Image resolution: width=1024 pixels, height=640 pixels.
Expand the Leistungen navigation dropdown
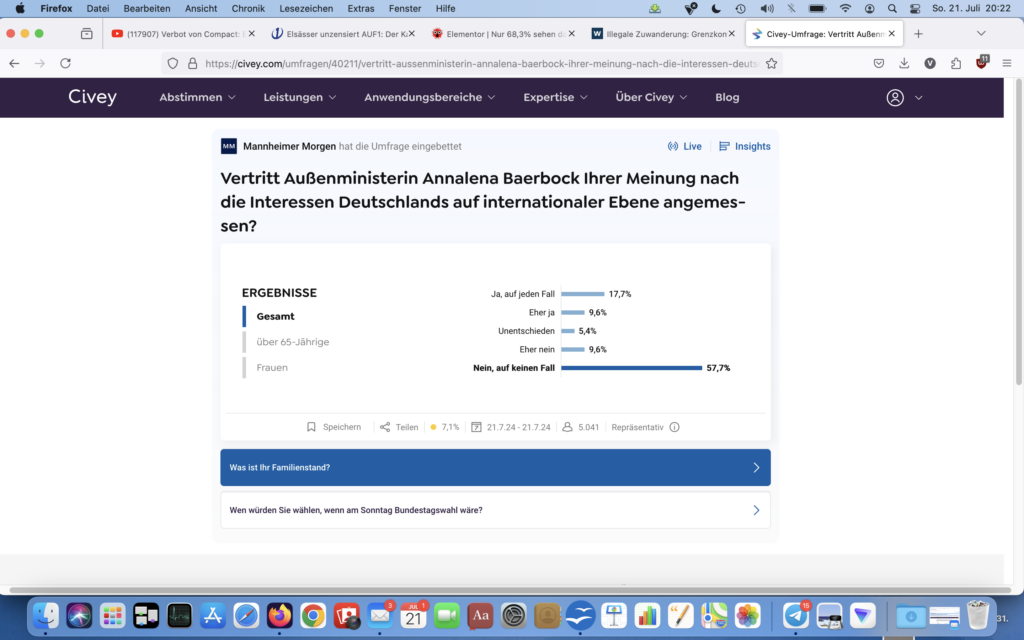pos(300,98)
